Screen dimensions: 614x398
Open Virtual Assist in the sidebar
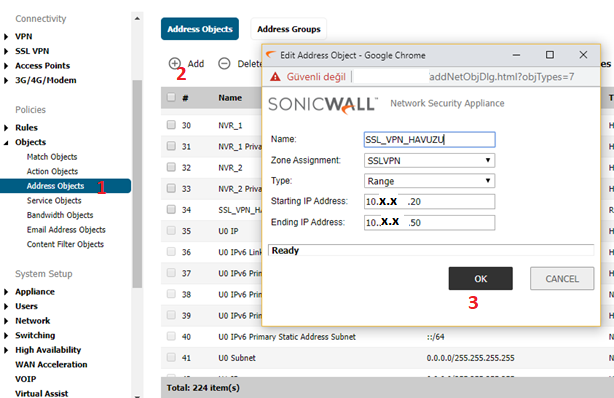(42, 393)
